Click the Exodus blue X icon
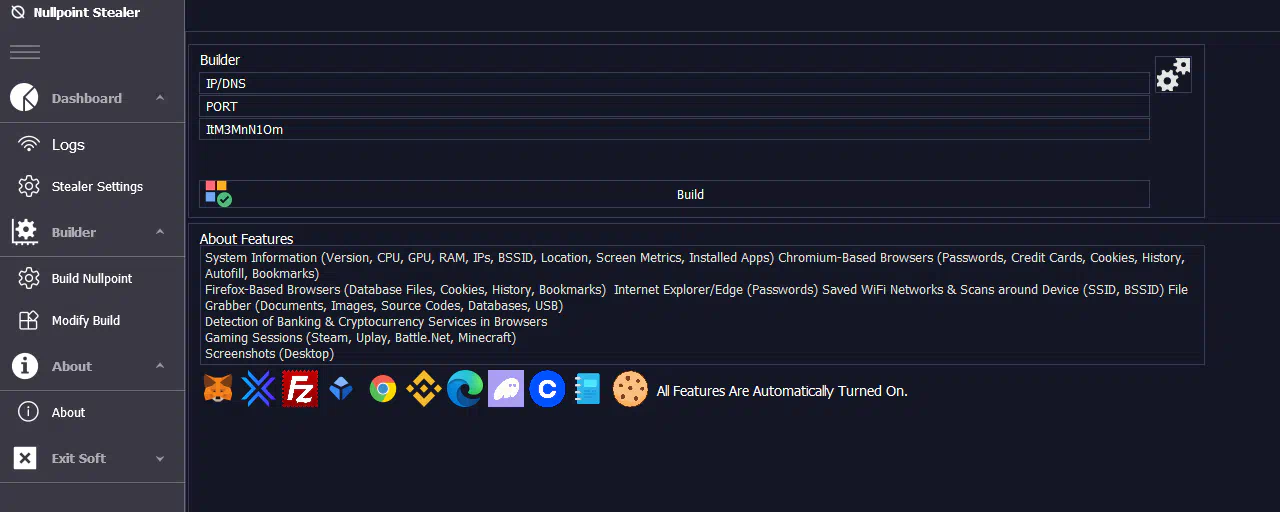This screenshot has width=1280, height=512. (x=258, y=389)
